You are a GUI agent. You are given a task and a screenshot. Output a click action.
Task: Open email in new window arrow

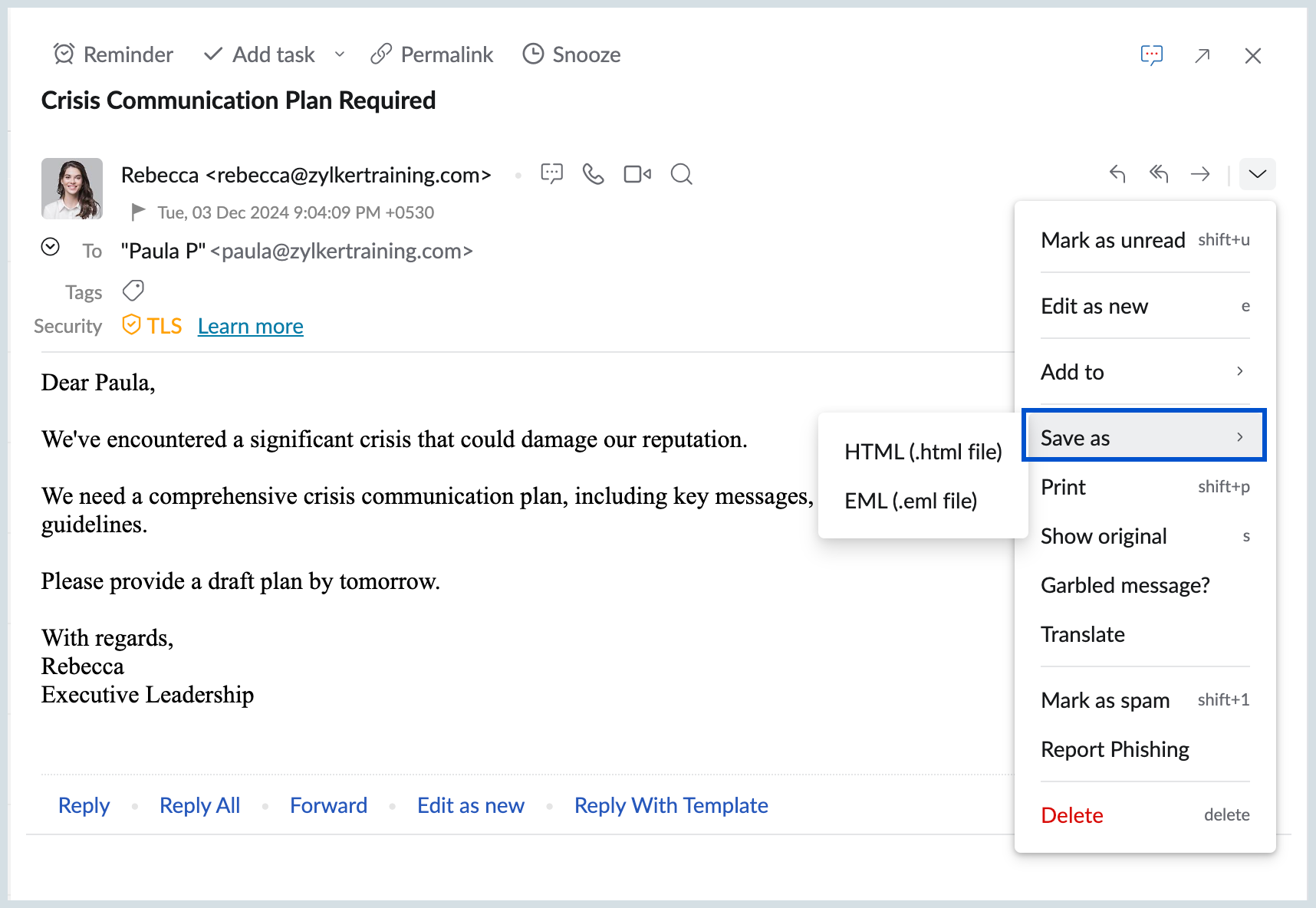(x=1202, y=55)
